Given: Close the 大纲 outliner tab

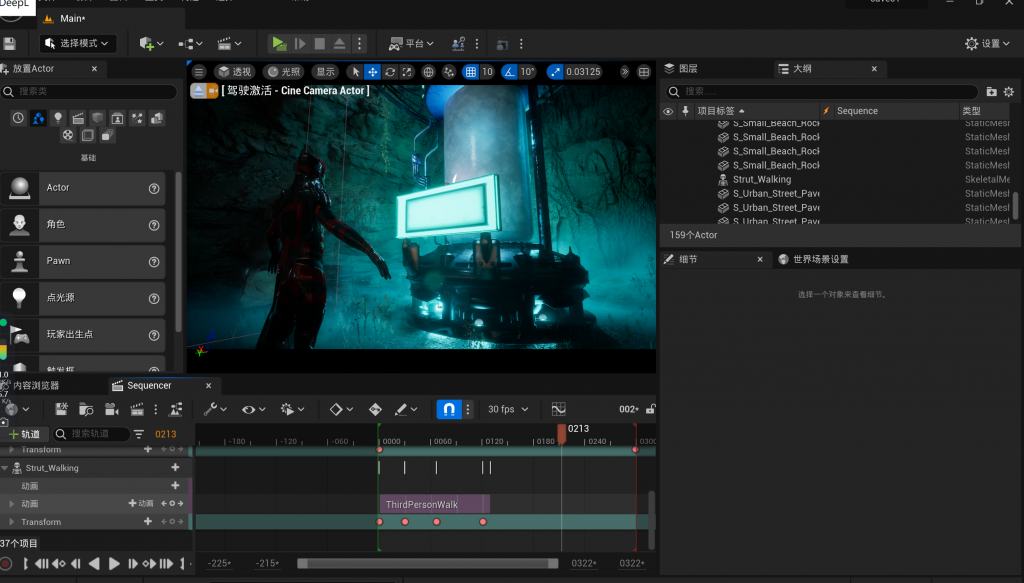Looking at the screenshot, I should pyautogui.click(x=874, y=69).
